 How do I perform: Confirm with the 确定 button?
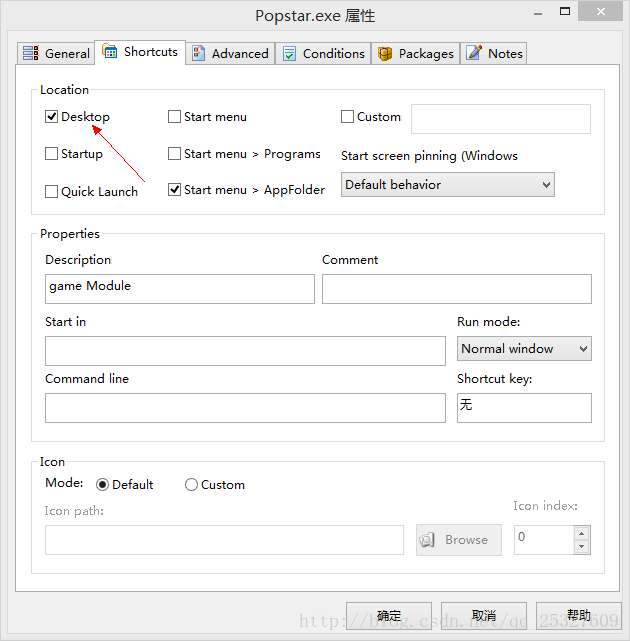pos(389,616)
